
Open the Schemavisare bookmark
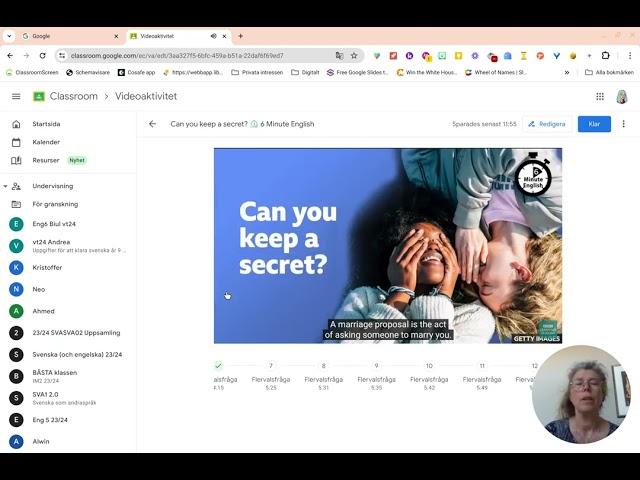88,72
